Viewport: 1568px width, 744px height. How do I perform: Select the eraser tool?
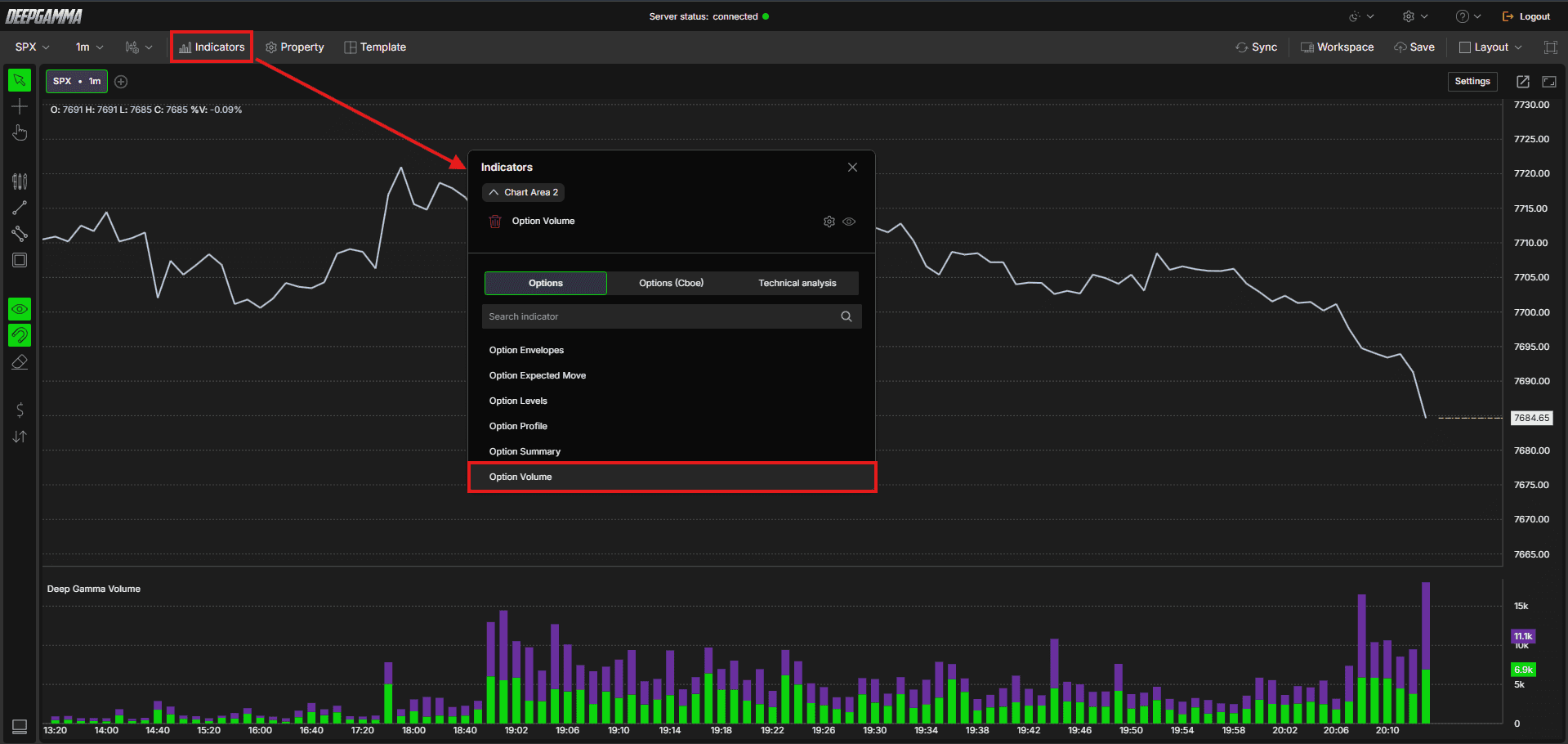20,361
